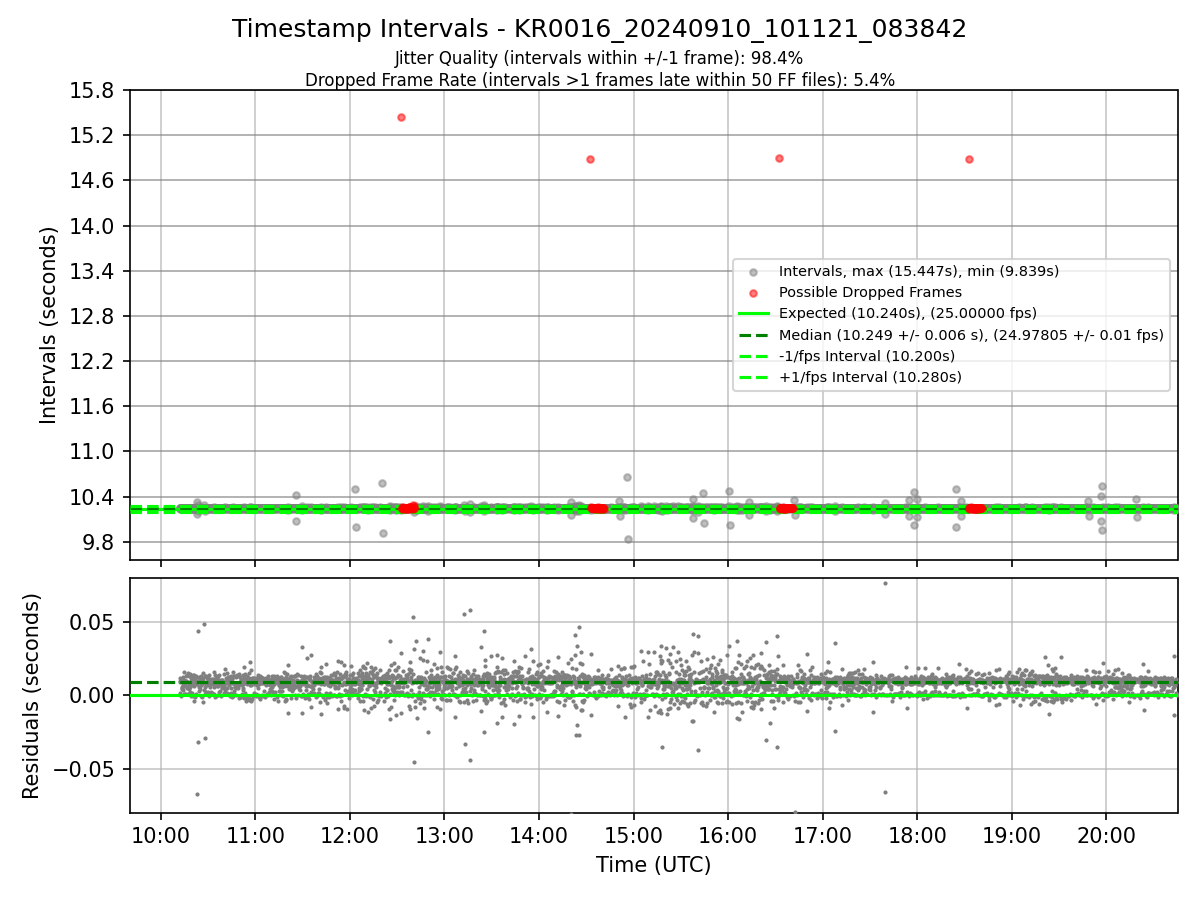Click the "Dropped Frame Rate" 5.4% subtitle line
Image resolution: width=1200 pixels, height=900 pixels.
click(599, 80)
